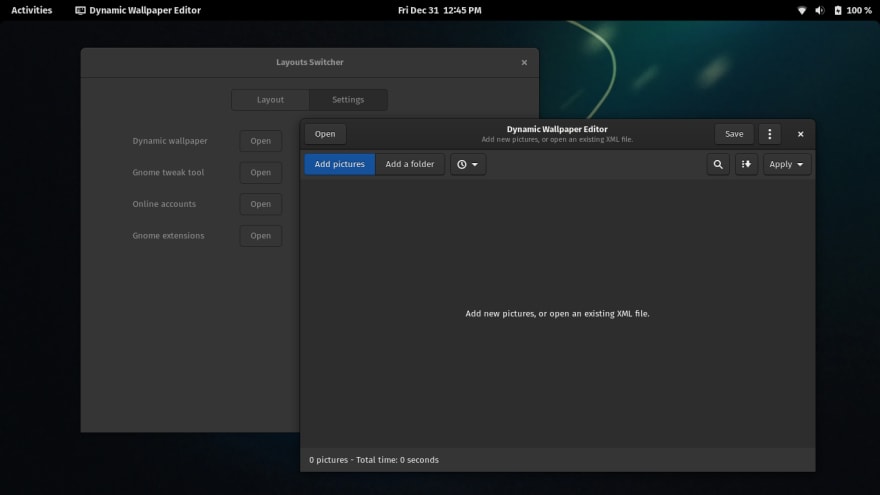Open Online accounts in Layouts Switcher
880x495 pixels.
pyautogui.click(x=260, y=204)
